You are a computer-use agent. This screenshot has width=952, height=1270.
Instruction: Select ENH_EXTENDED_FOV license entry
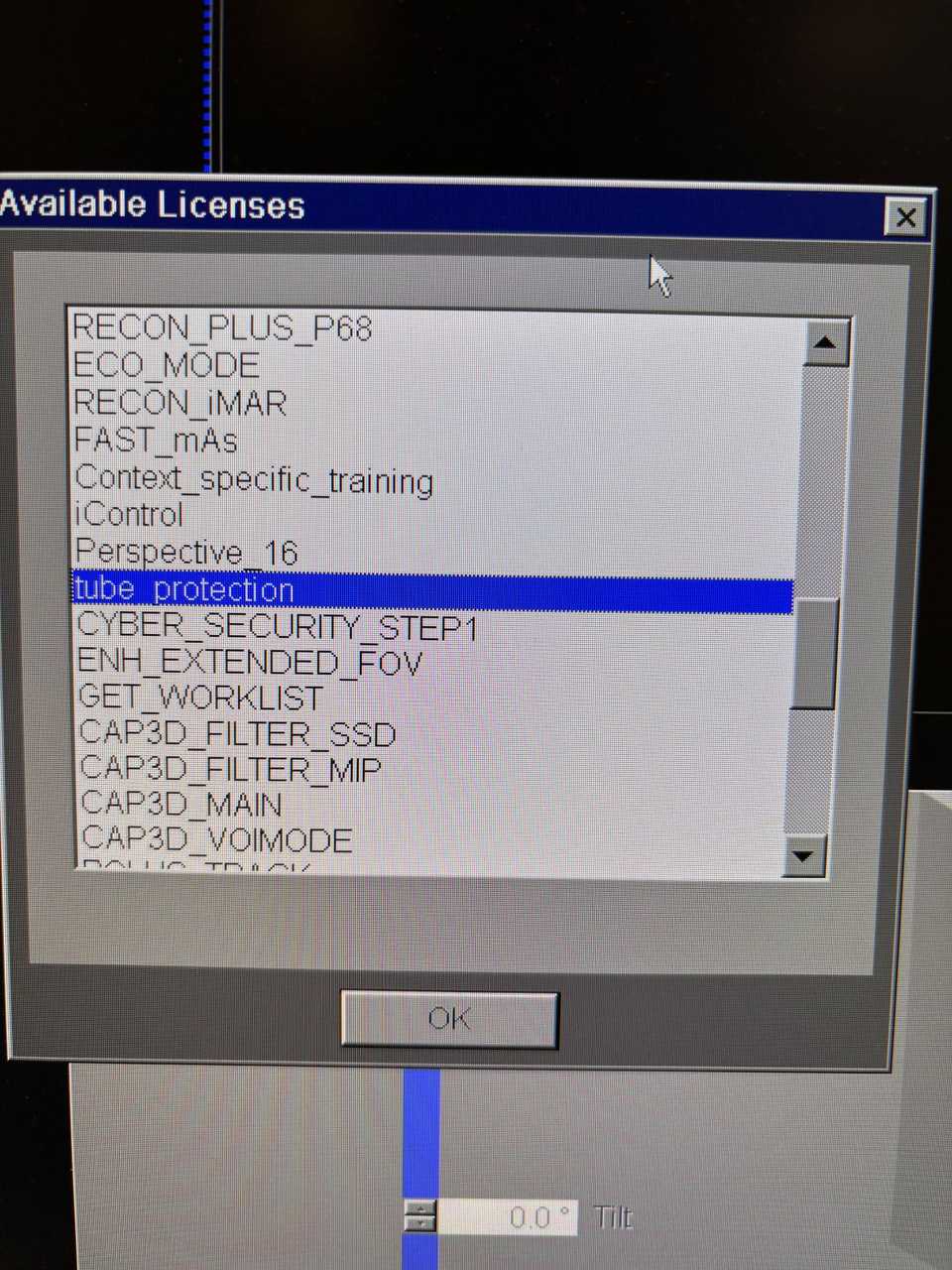(250, 663)
